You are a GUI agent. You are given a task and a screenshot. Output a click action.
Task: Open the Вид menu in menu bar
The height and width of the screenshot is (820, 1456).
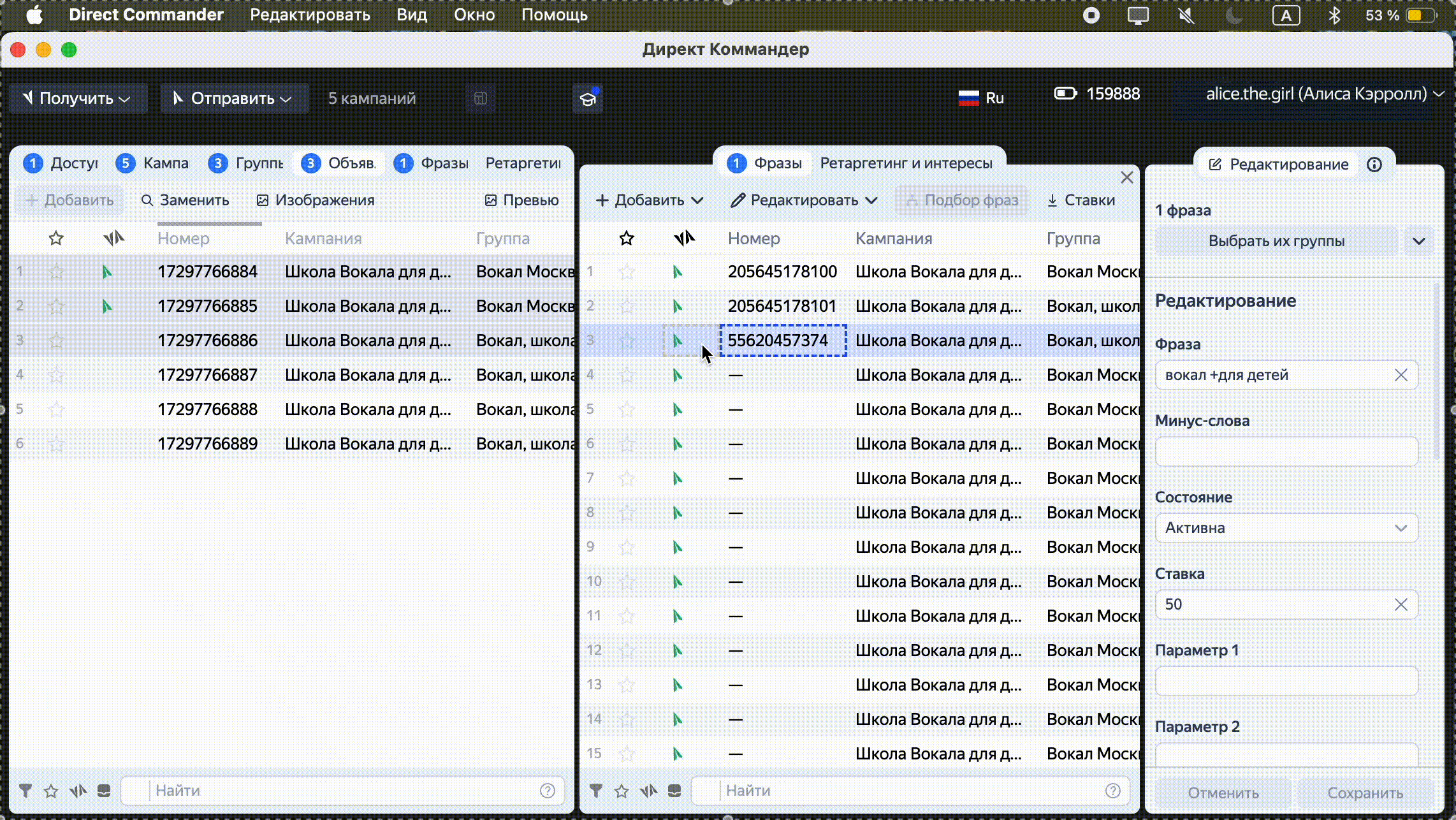pos(411,15)
